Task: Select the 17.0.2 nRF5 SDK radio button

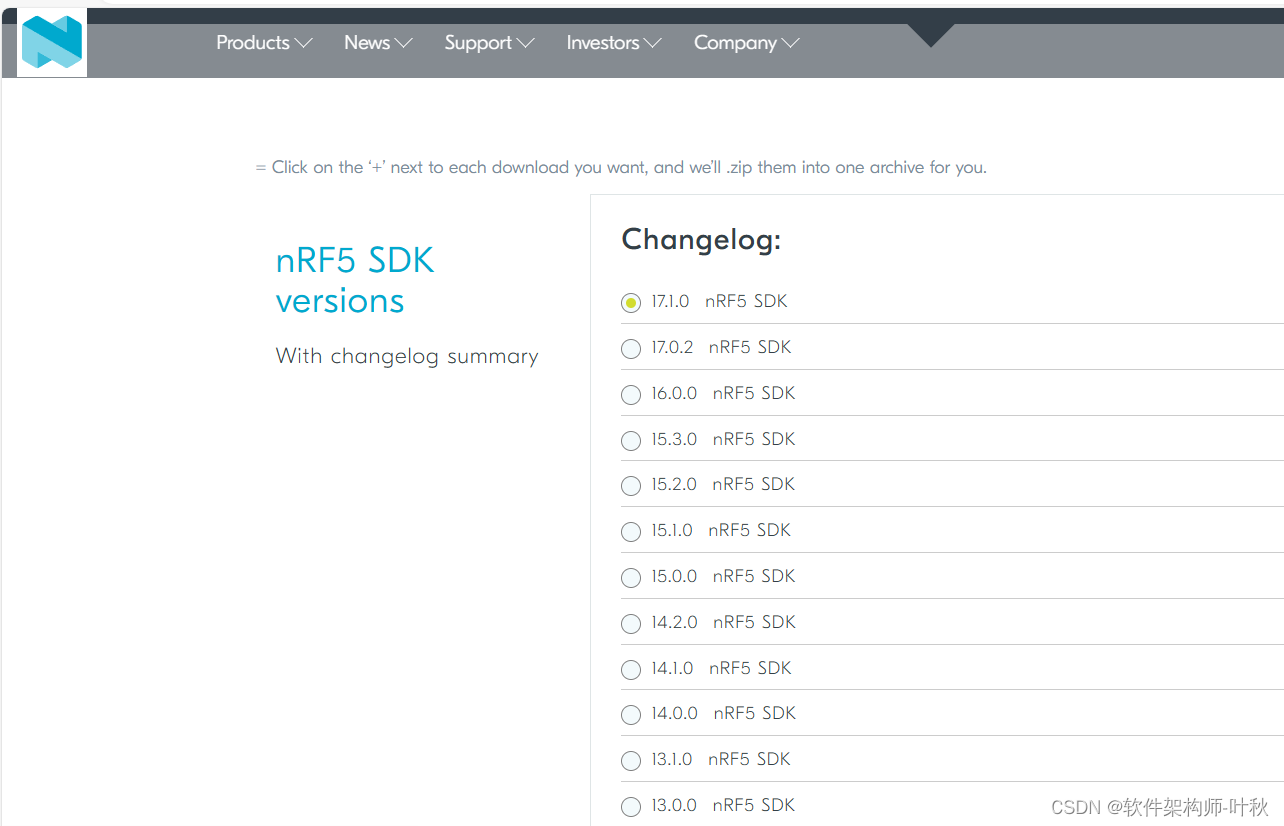Action: [x=631, y=349]
